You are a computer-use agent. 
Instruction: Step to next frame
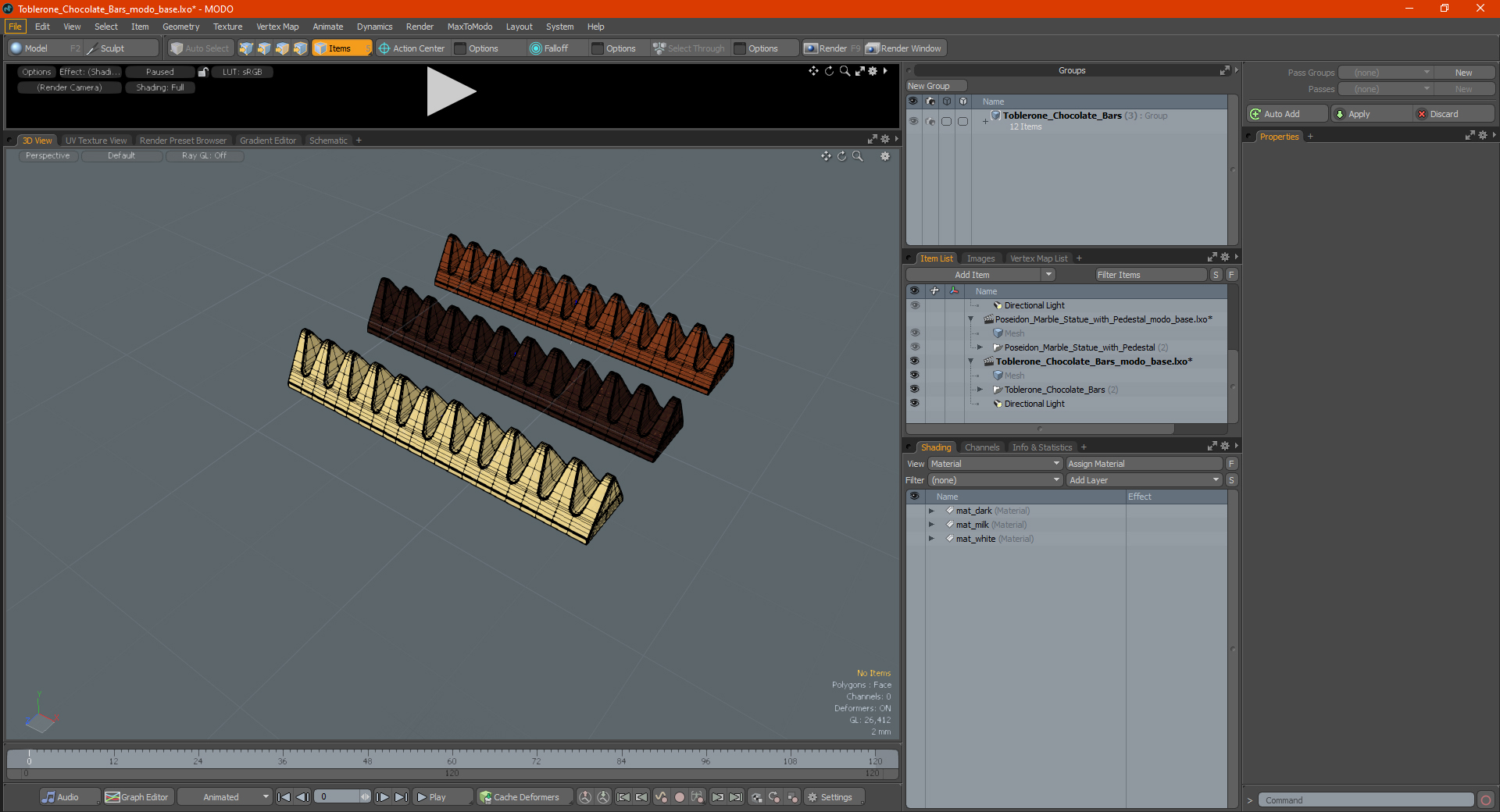382,797
